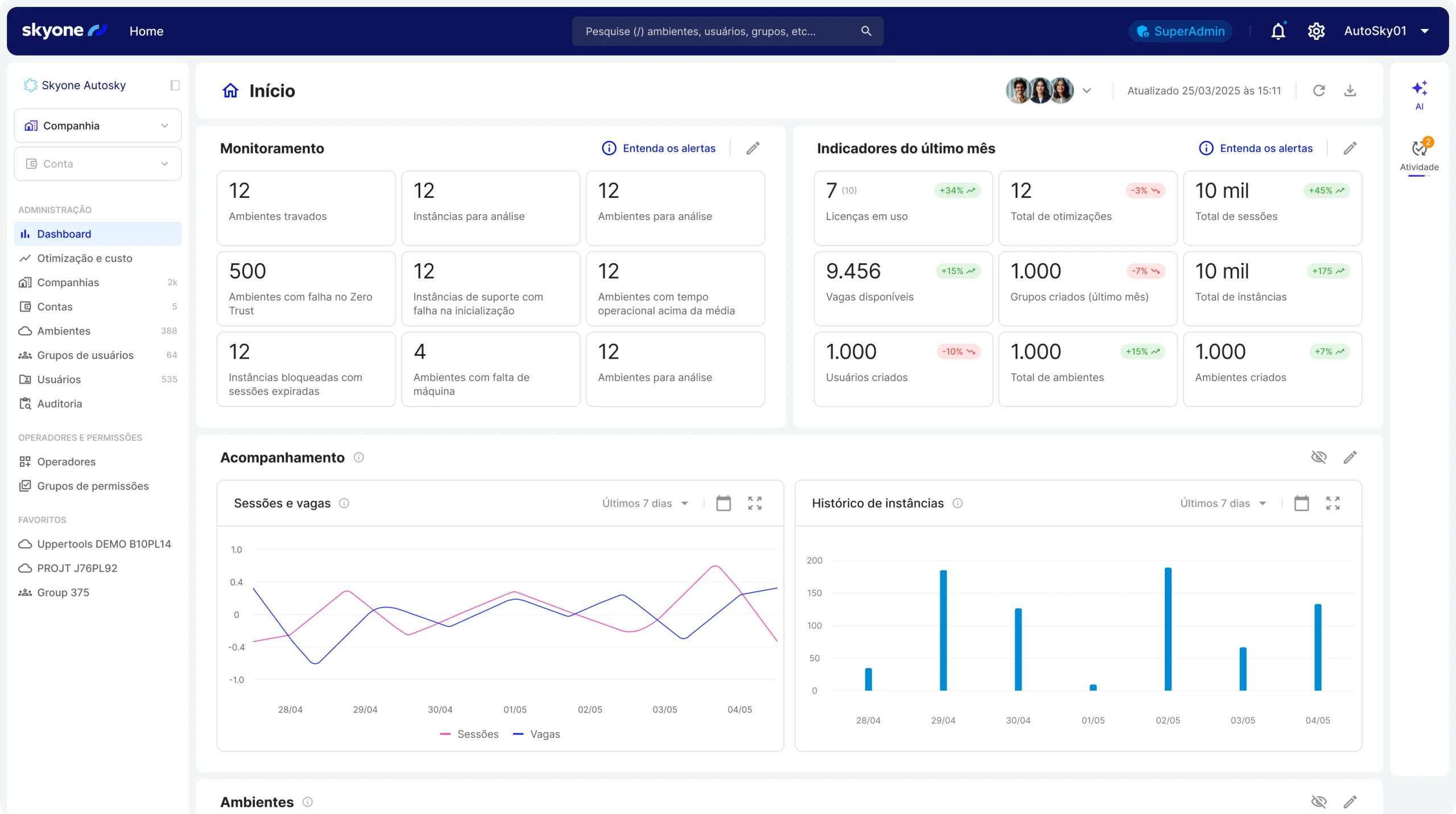Open calendar for Histórico de instâncias
The height and width of the screenshot is (814, 1456).
1301,503
